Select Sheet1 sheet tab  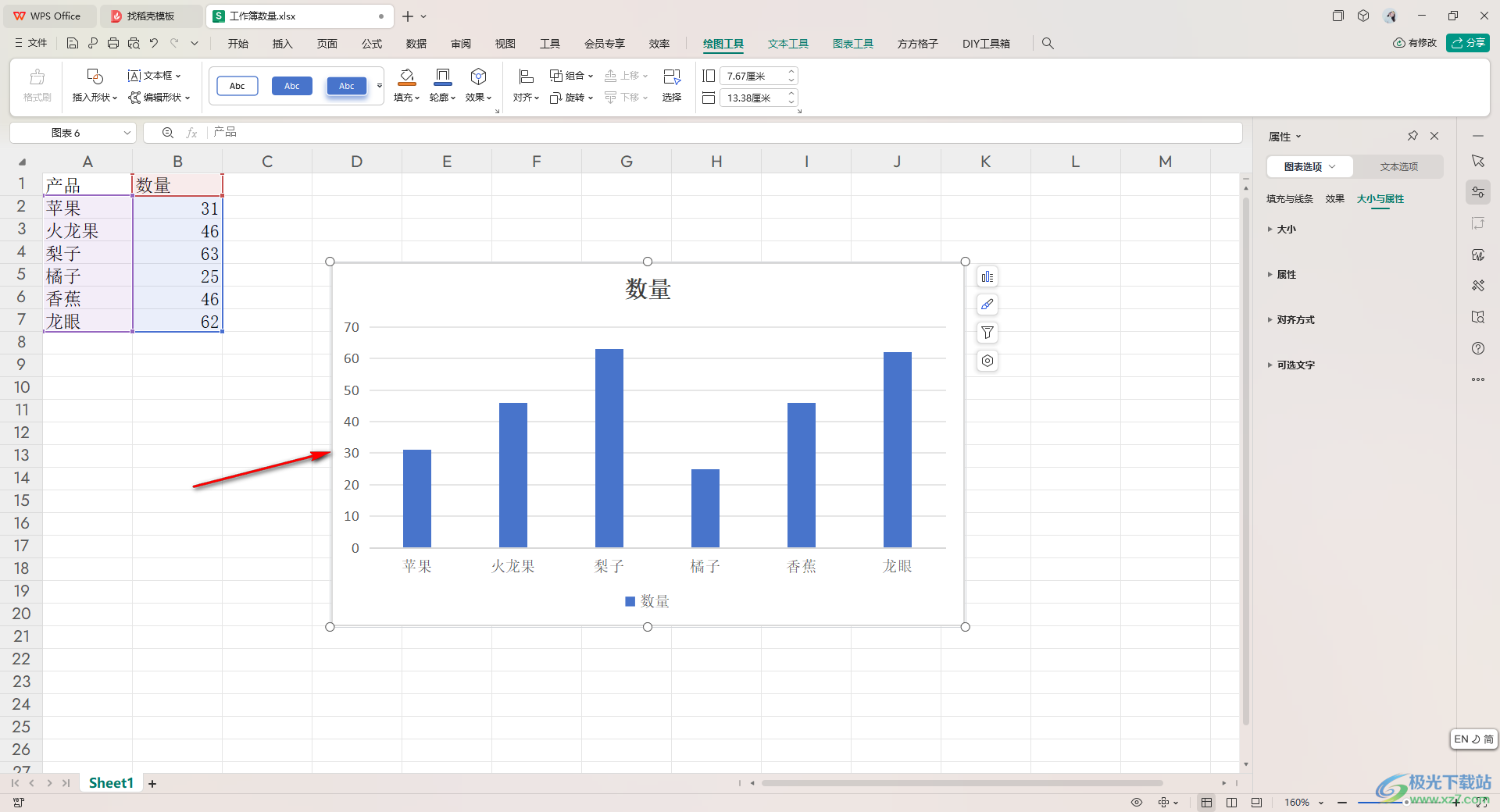111,783
